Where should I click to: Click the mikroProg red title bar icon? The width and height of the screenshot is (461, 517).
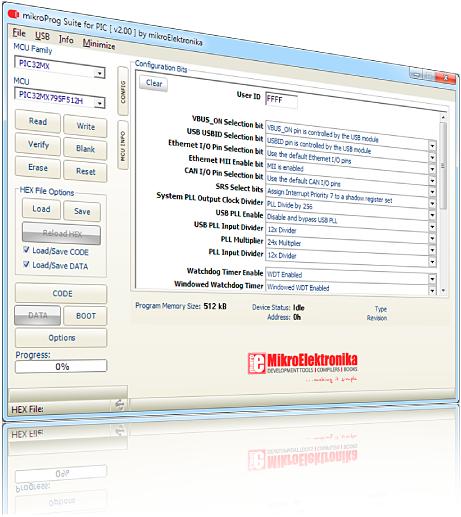point(13,14)
